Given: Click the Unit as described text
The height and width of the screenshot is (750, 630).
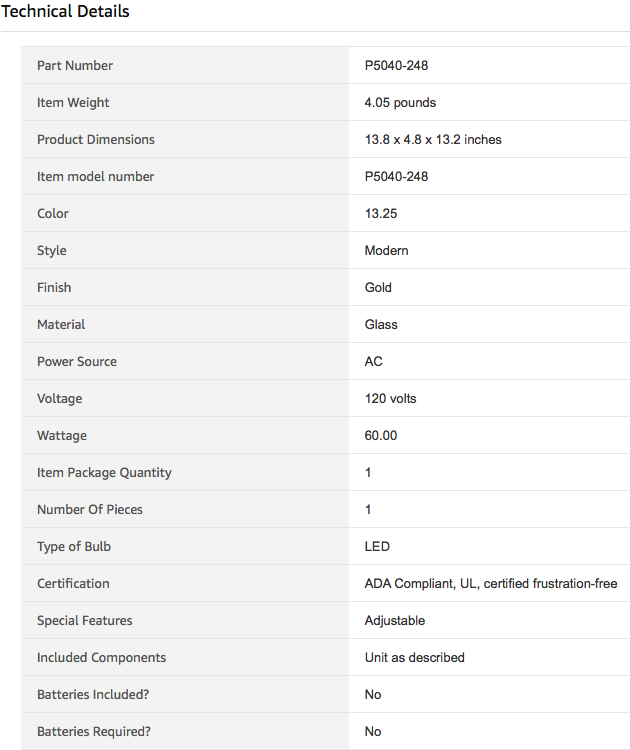Looking at the screenshot, I should [x=414, y=658].
